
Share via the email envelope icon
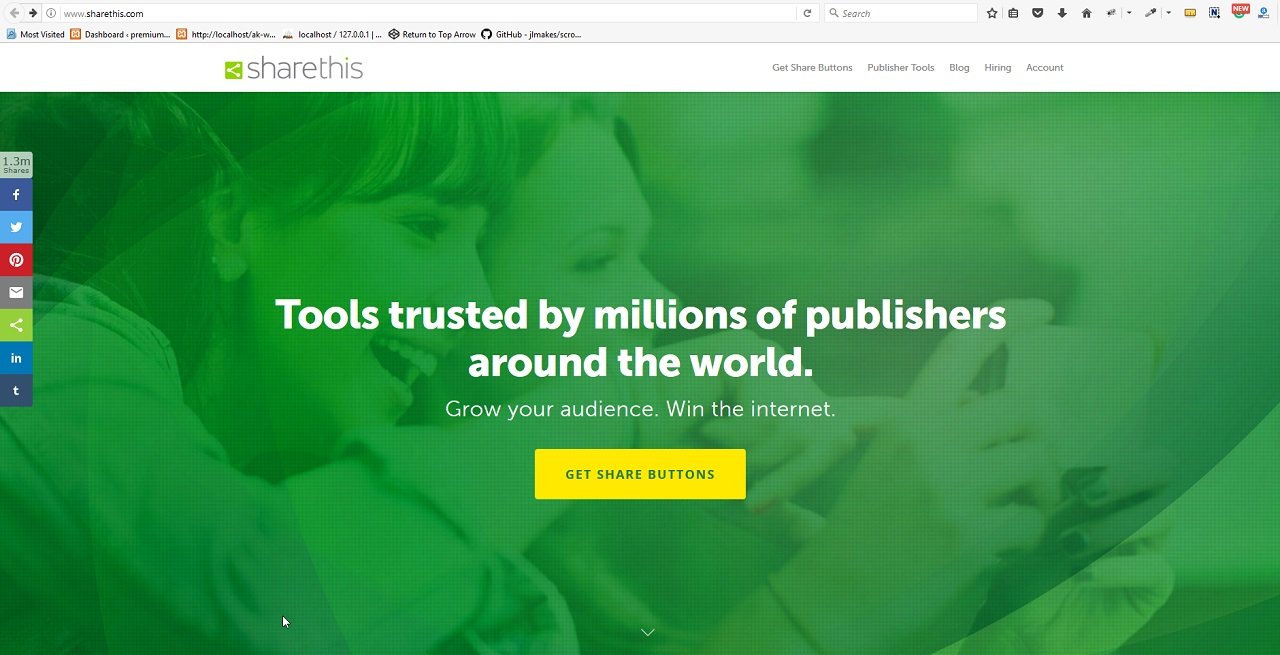click(x=16, y=292)
